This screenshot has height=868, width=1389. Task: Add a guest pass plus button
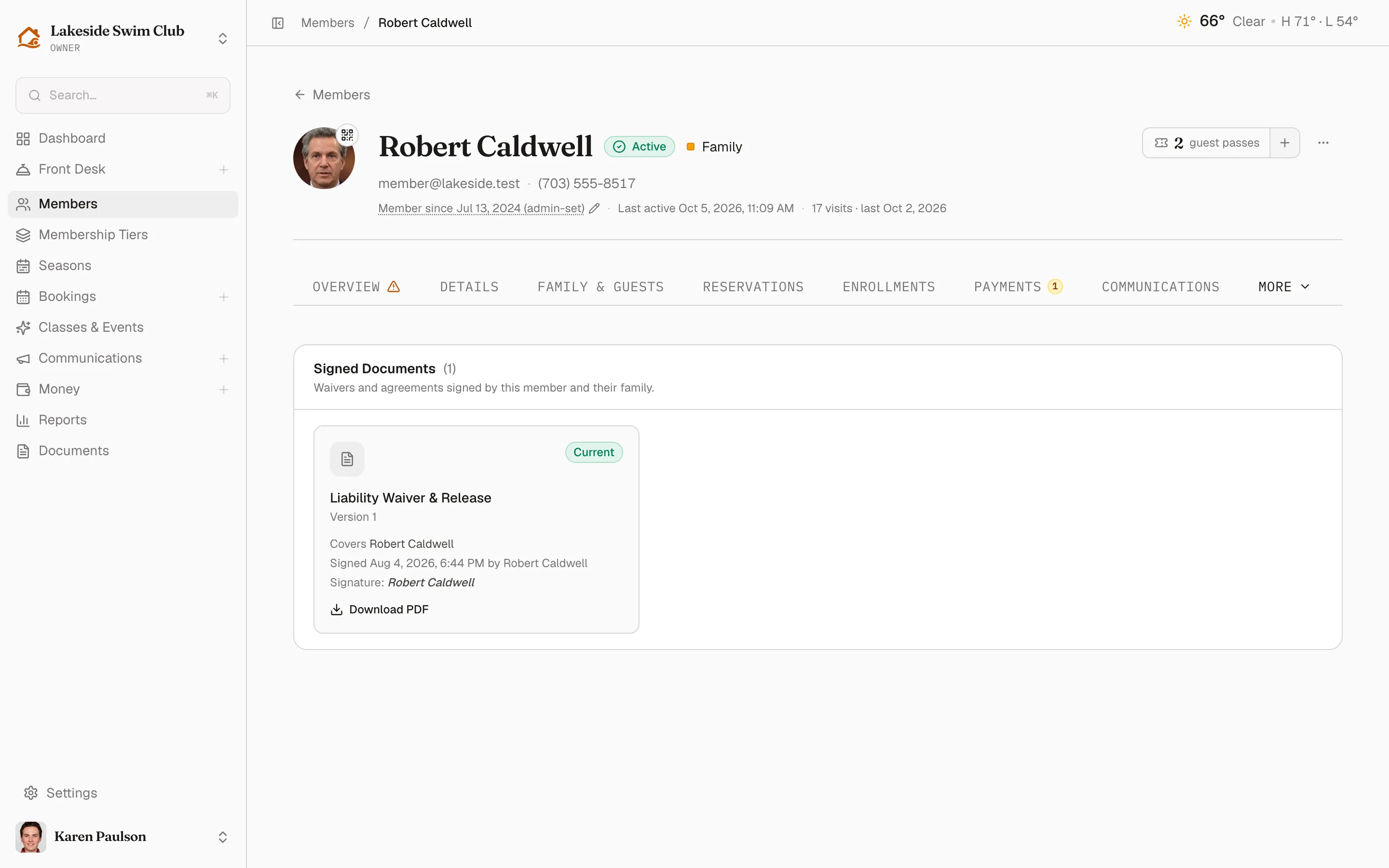coord(1284,143)
